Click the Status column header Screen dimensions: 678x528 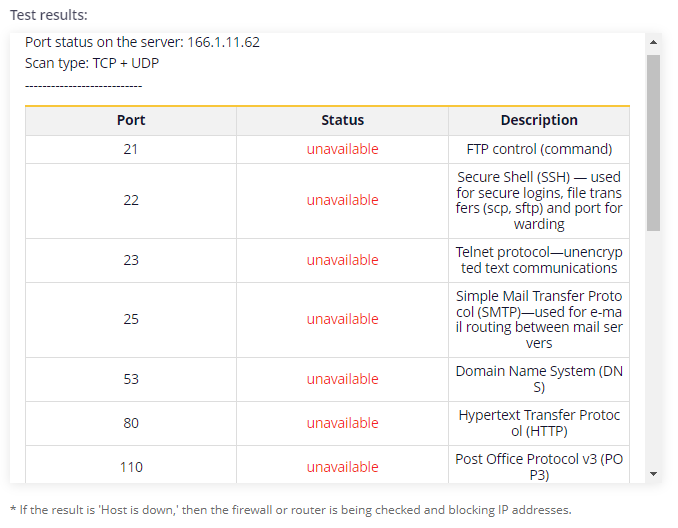tap(342, 120)
